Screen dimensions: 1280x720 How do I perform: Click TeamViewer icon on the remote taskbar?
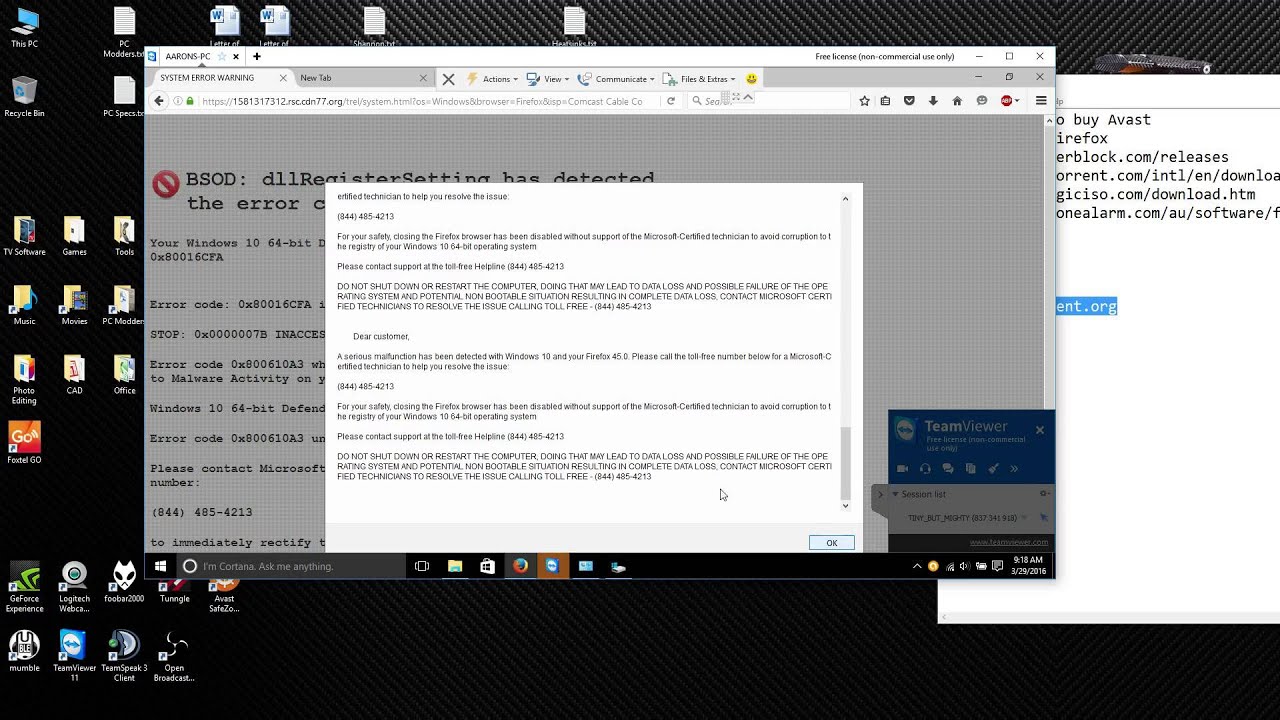tap(552, 566)
